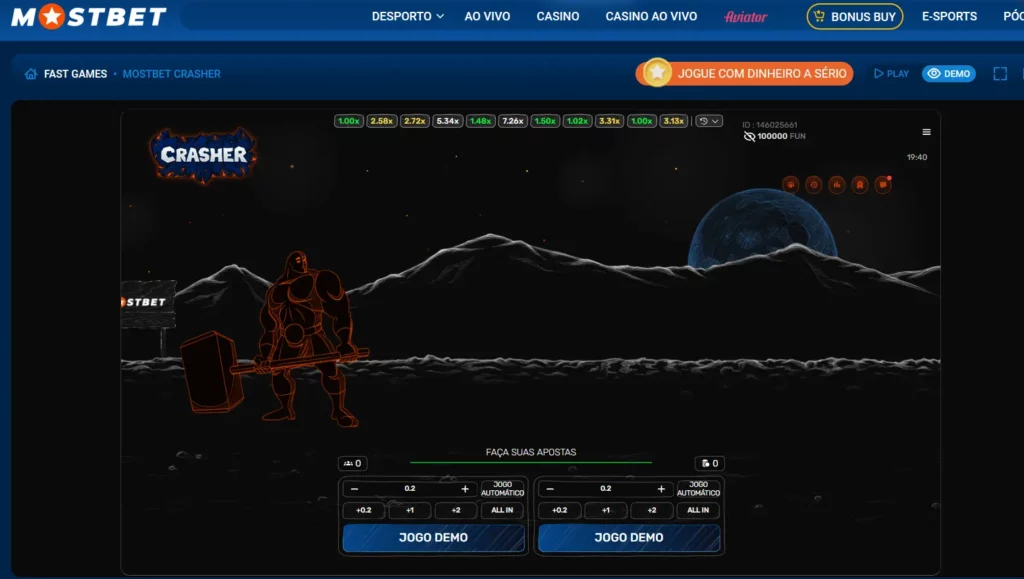Open the orange bar chart statistics icon
Viewport: 1024px width, 579px height.
pos(837,185)
